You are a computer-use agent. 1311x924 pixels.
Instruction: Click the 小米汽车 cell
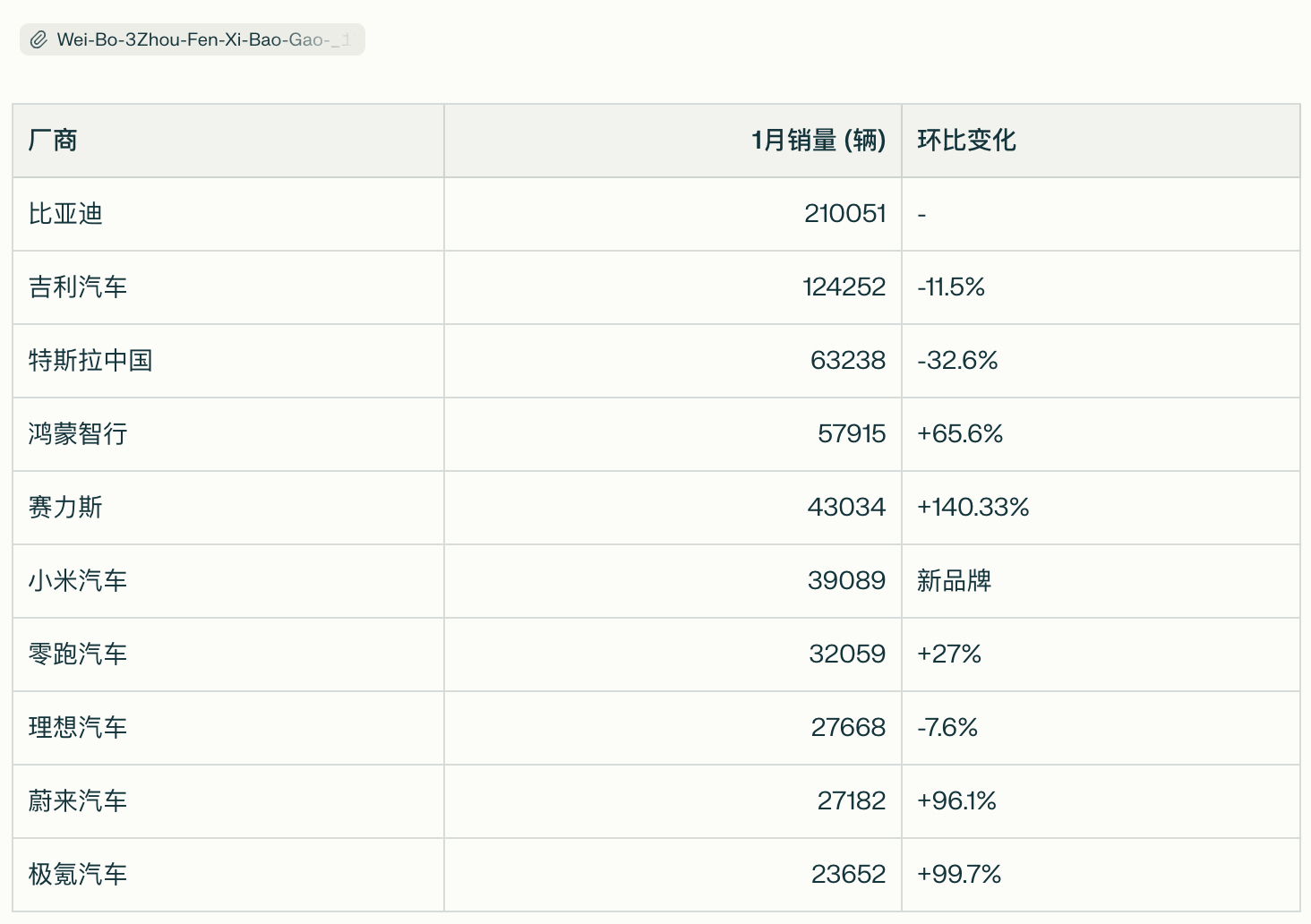point(78,581)
